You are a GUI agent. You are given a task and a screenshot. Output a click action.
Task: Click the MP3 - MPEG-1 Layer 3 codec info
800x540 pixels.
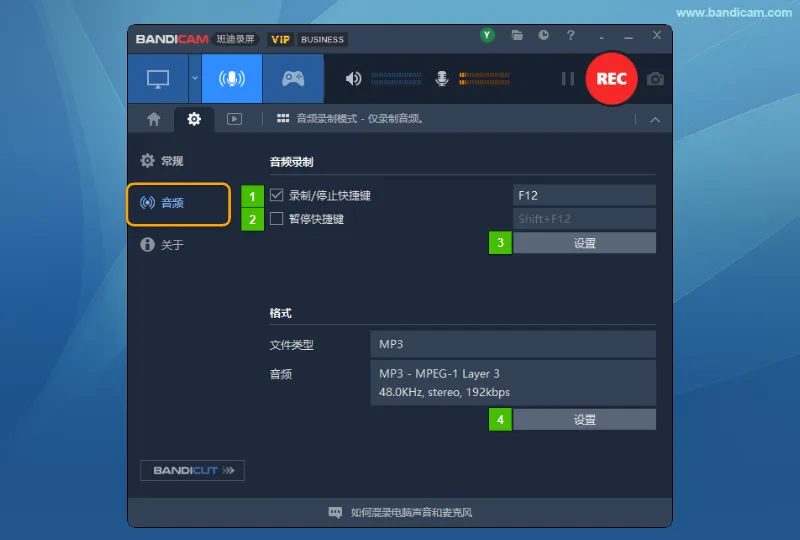coord(513,383)
